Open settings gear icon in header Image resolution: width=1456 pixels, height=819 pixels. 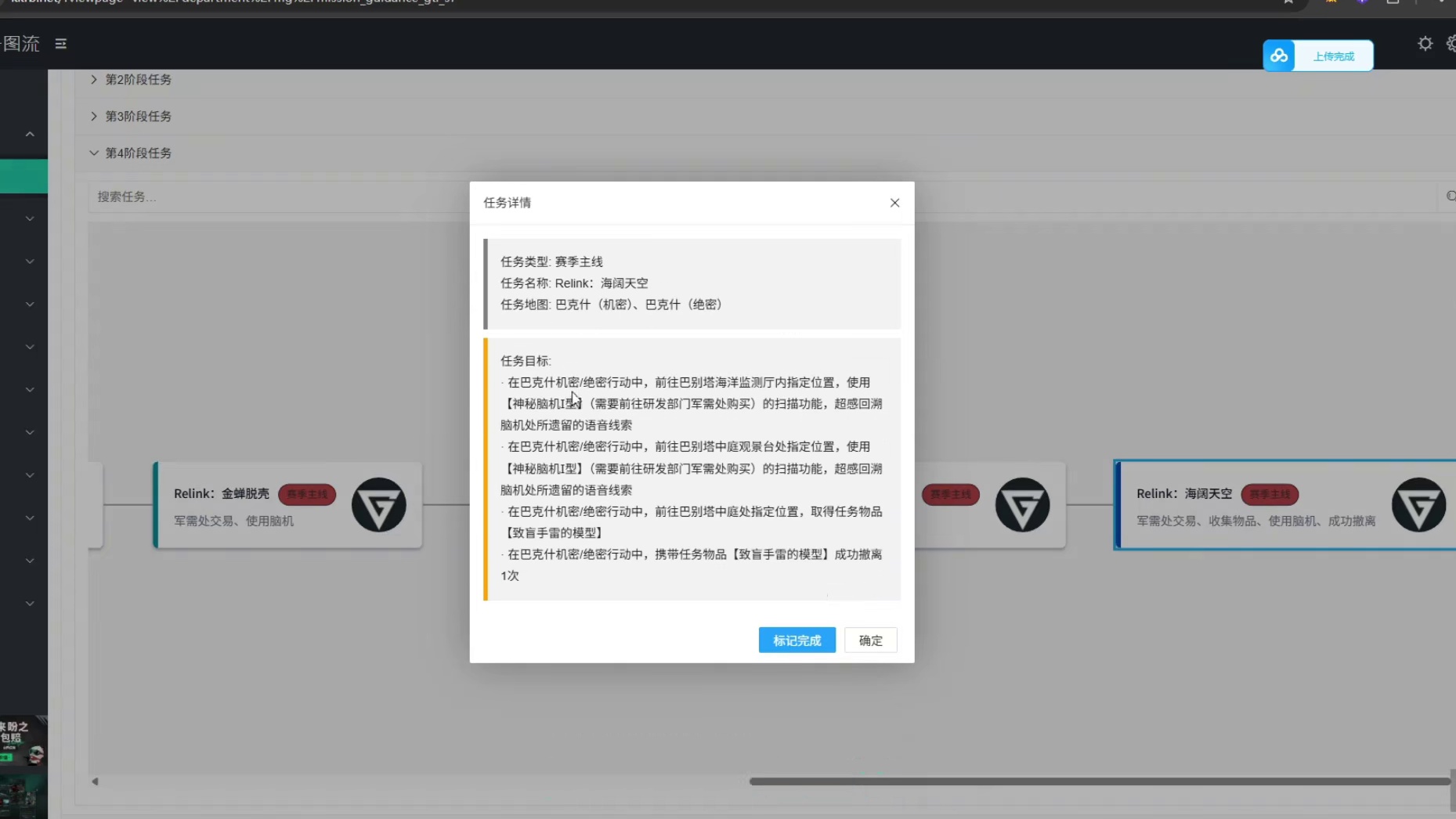(1425, 44)
